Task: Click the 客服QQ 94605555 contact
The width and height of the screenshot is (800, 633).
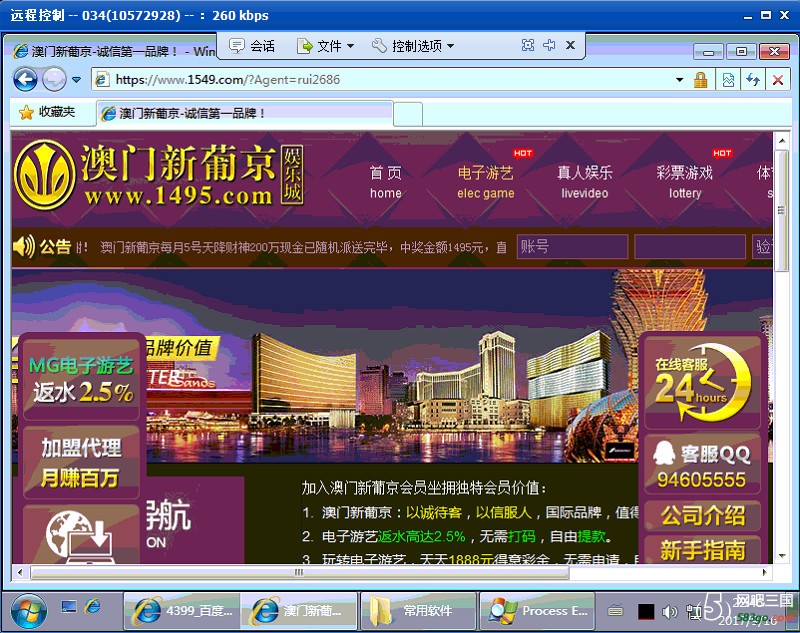Action: (x=703, y=465)
